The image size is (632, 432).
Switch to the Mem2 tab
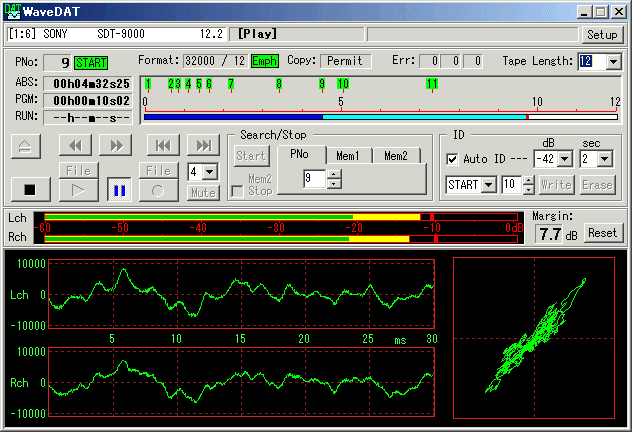coord(396,156)
